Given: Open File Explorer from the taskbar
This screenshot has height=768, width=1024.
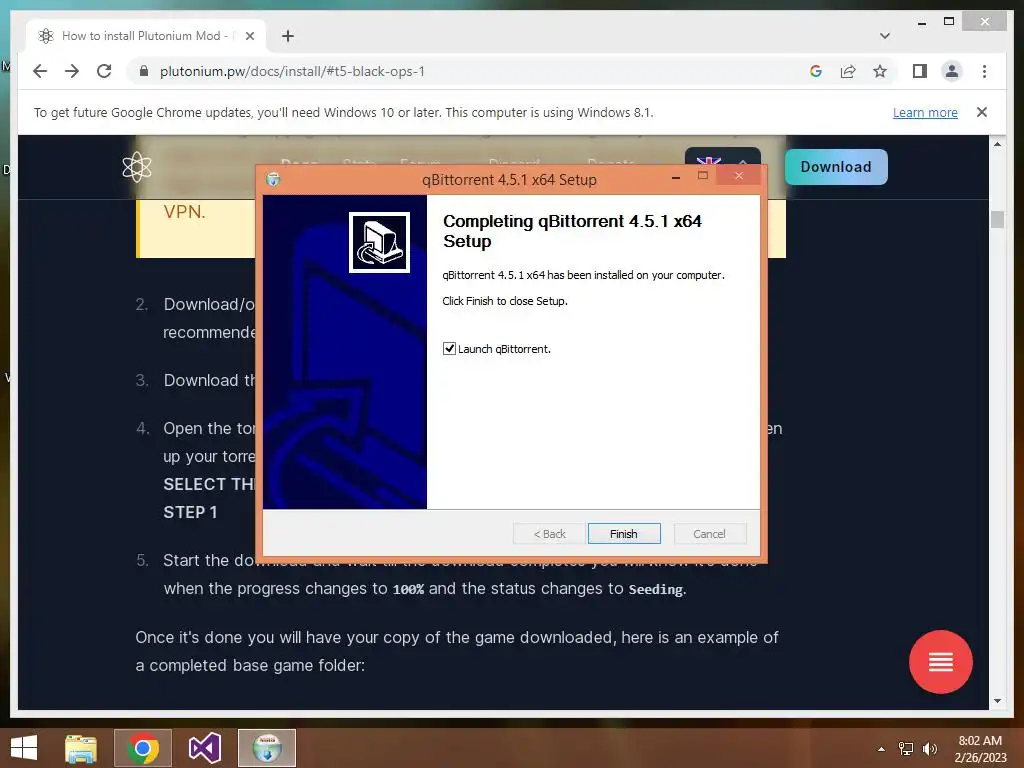Looking at the screenshot, I should 80,748.
